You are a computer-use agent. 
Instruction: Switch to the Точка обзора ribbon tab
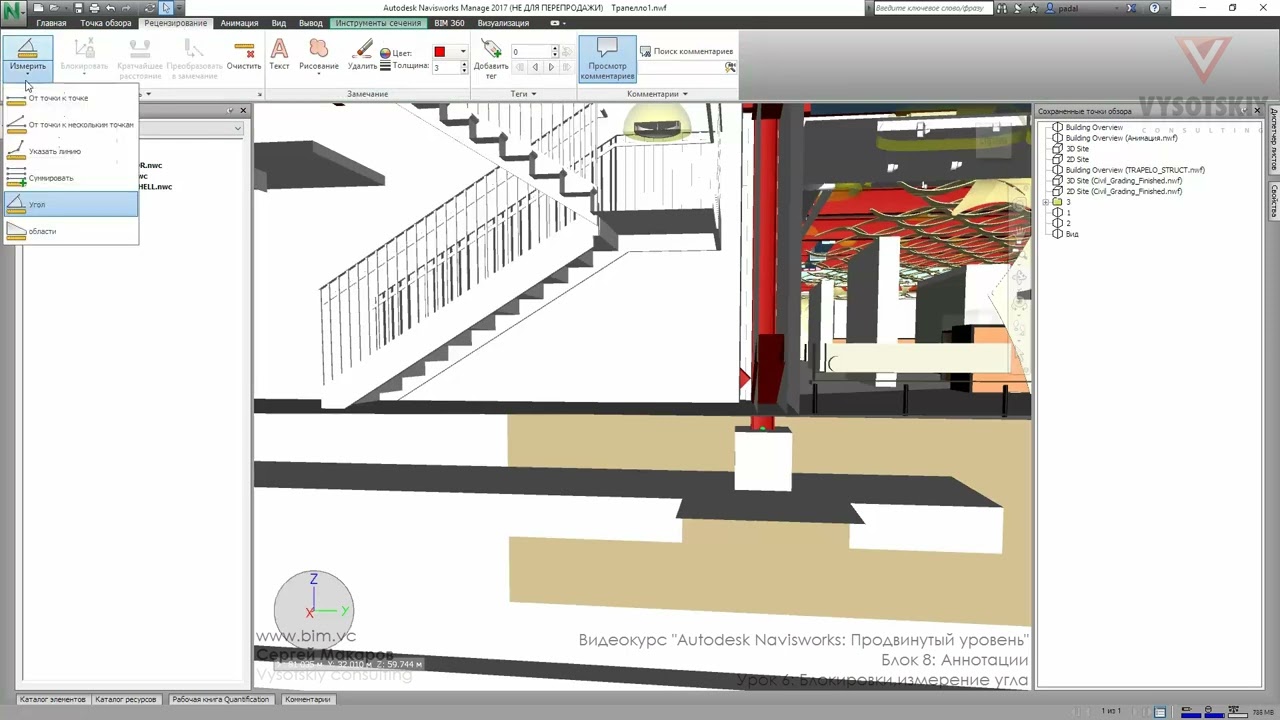106,23
